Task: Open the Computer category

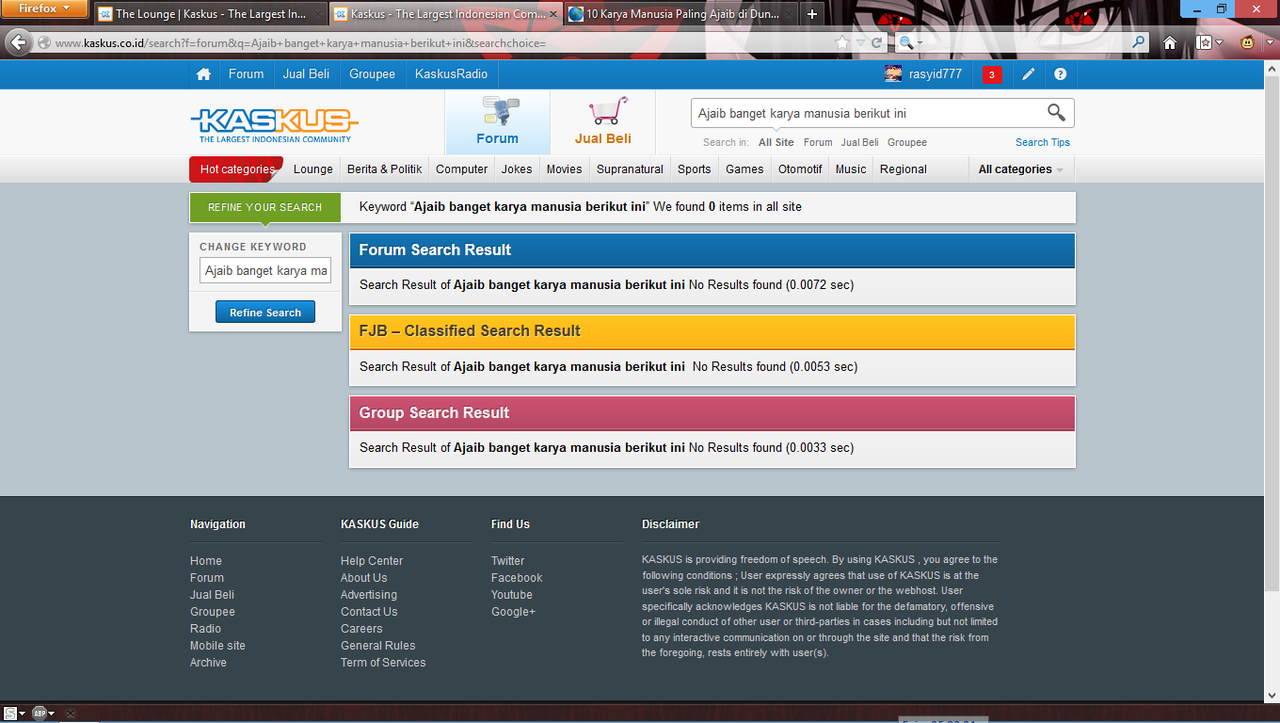Action: point(461,169)
